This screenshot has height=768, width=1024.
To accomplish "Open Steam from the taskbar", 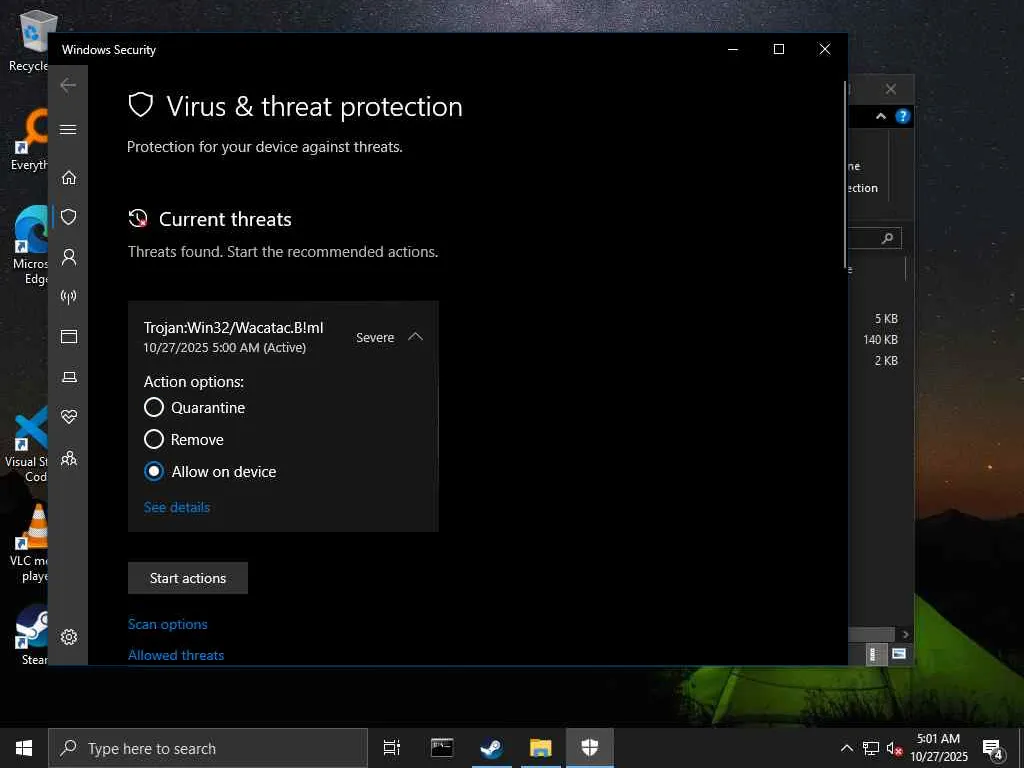I will (x=492, y=748).
